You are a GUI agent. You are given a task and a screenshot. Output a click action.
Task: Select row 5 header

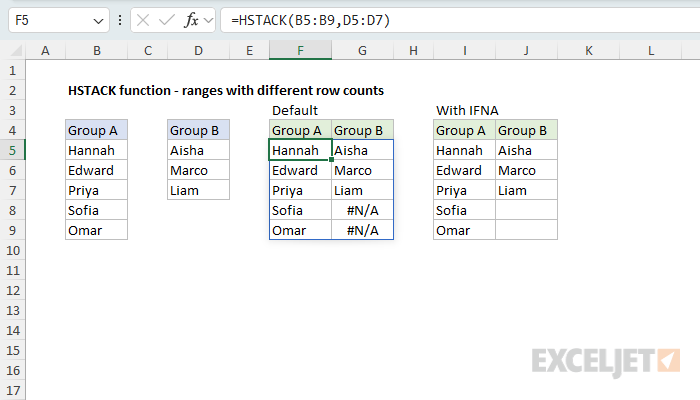pyautogui.click(x=12, y=150)
